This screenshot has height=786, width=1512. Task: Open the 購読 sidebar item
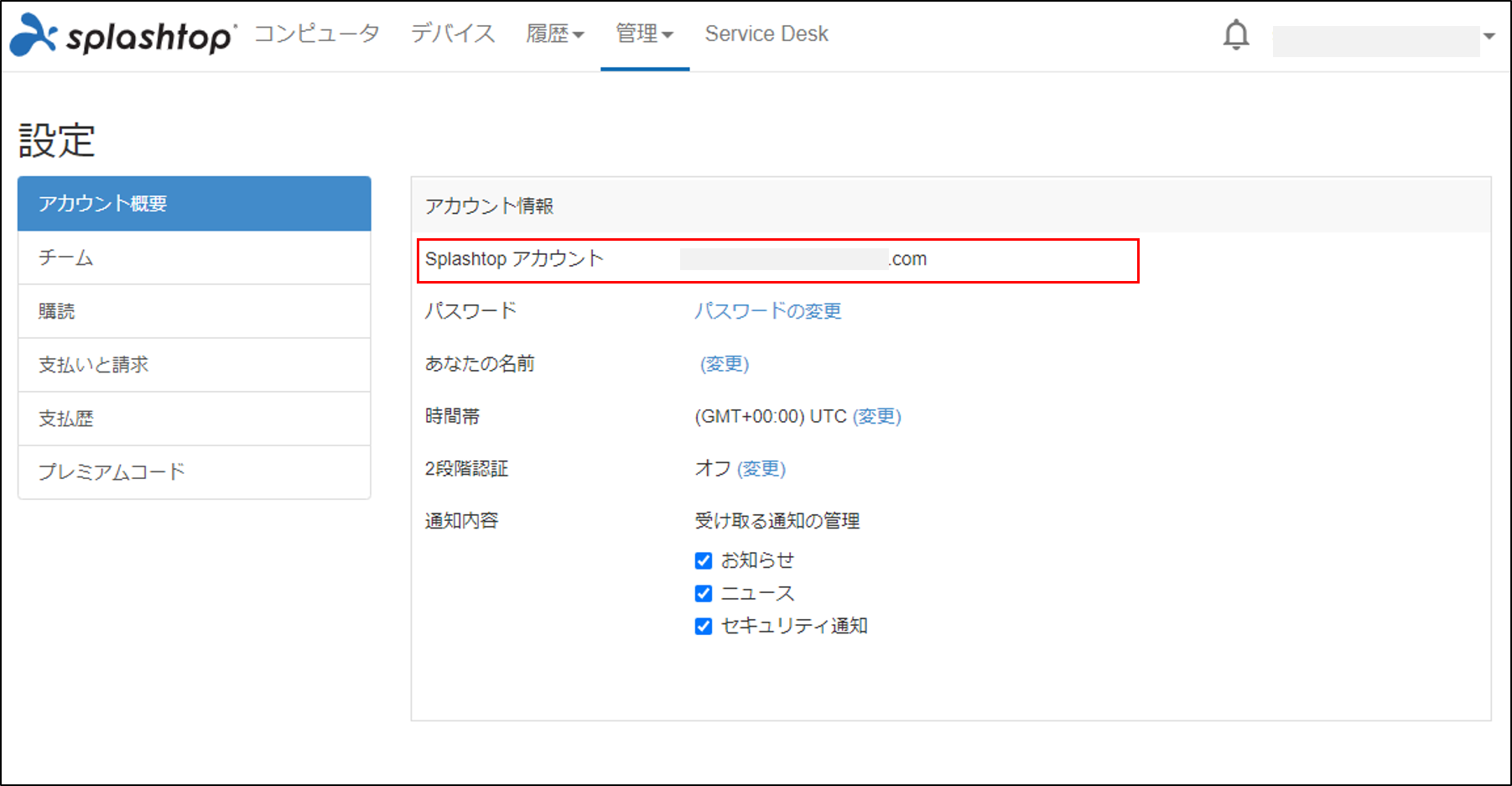pos(194,311)
